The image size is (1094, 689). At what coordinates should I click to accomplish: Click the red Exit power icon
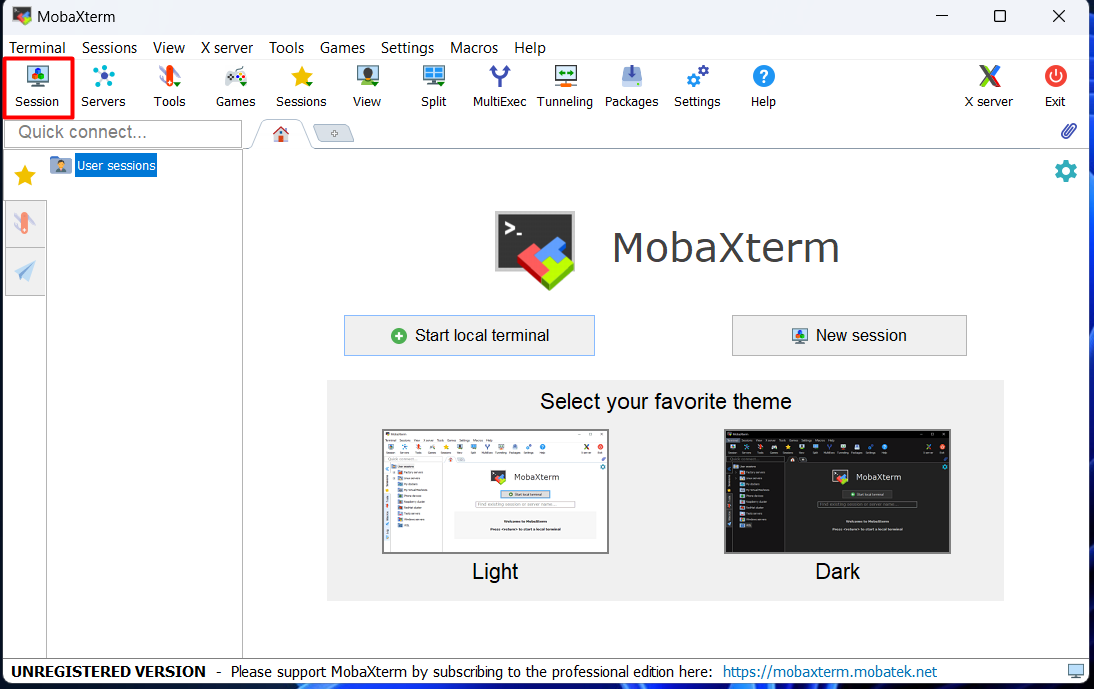pyautogui.click(x=1055, y=87)
